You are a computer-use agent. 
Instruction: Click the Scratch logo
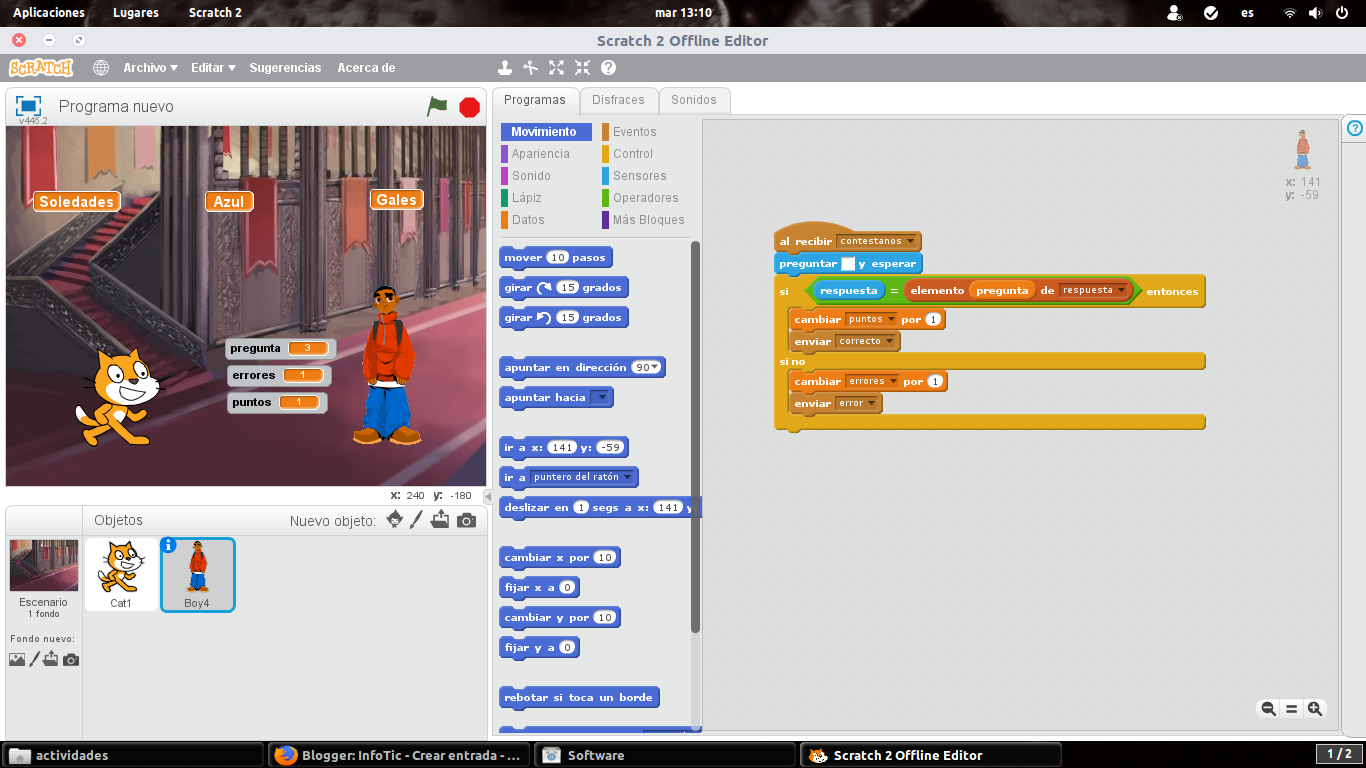[x=41, y=68]
